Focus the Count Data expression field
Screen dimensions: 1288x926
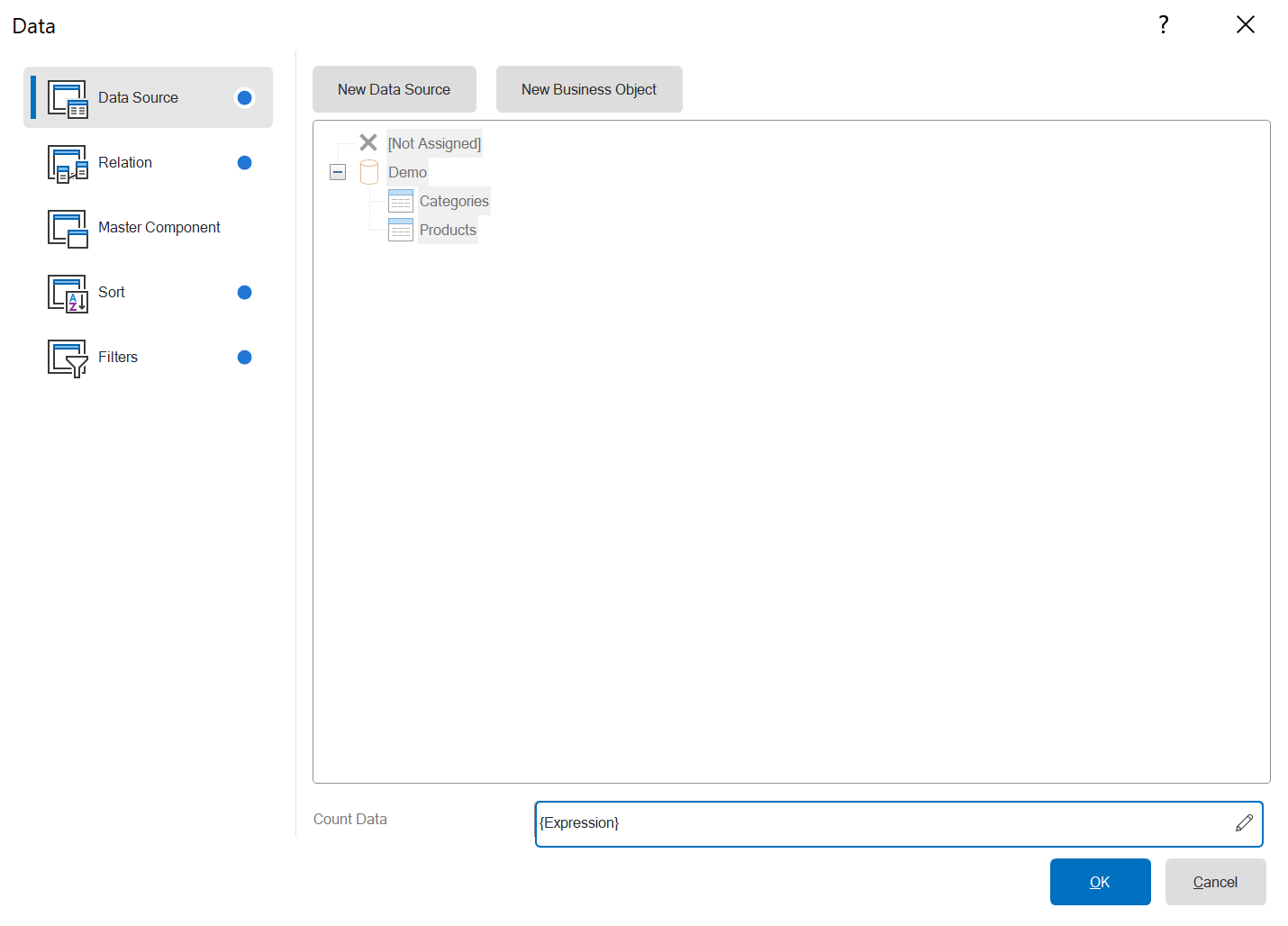(883, 823)
